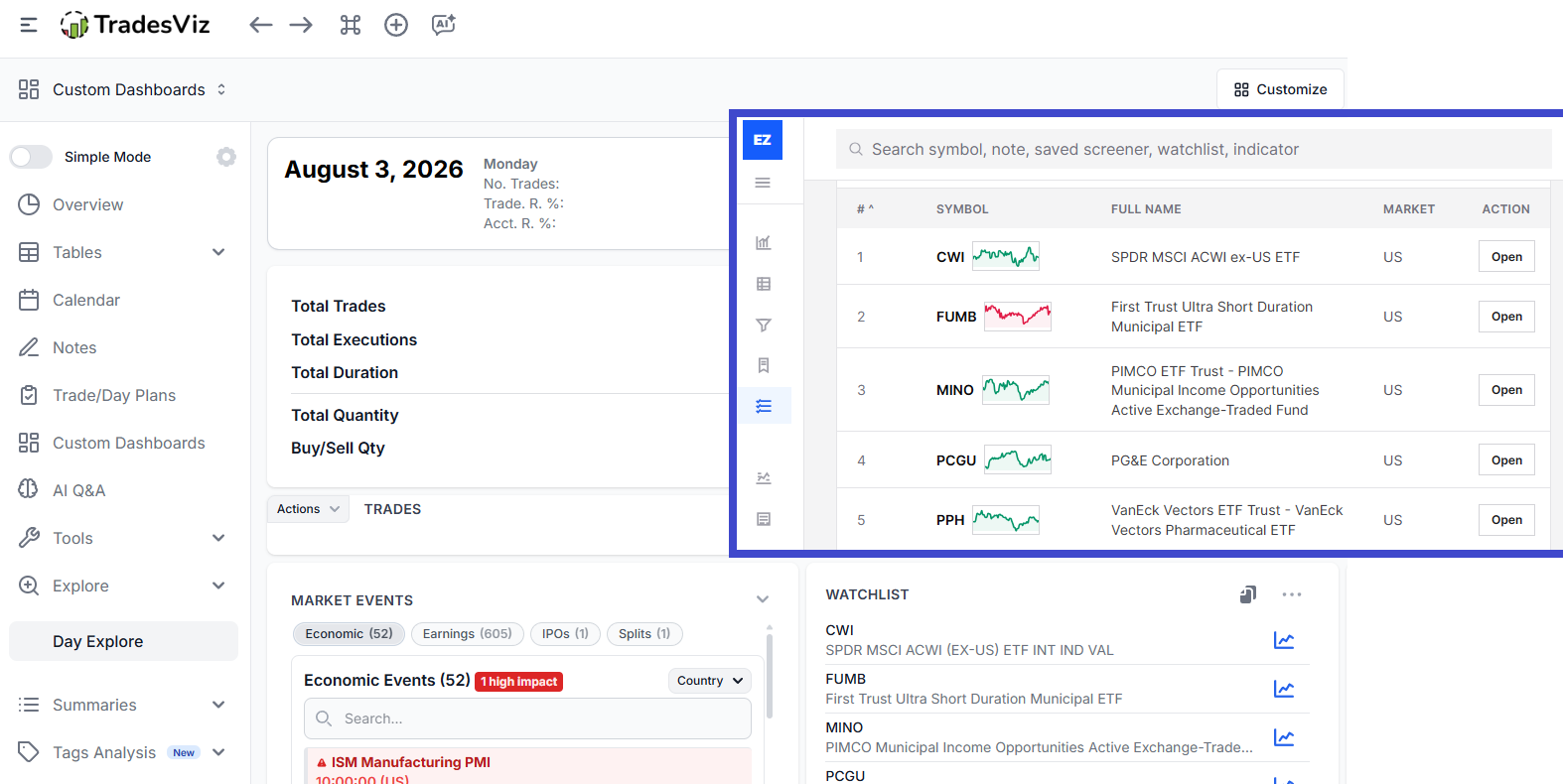Open the AI chat icon in header

coord(443,25)
